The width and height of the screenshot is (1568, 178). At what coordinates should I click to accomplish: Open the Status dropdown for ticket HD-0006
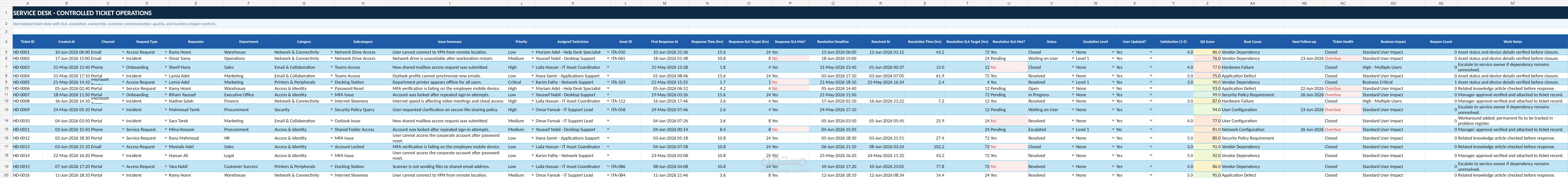click(1073, 88)
